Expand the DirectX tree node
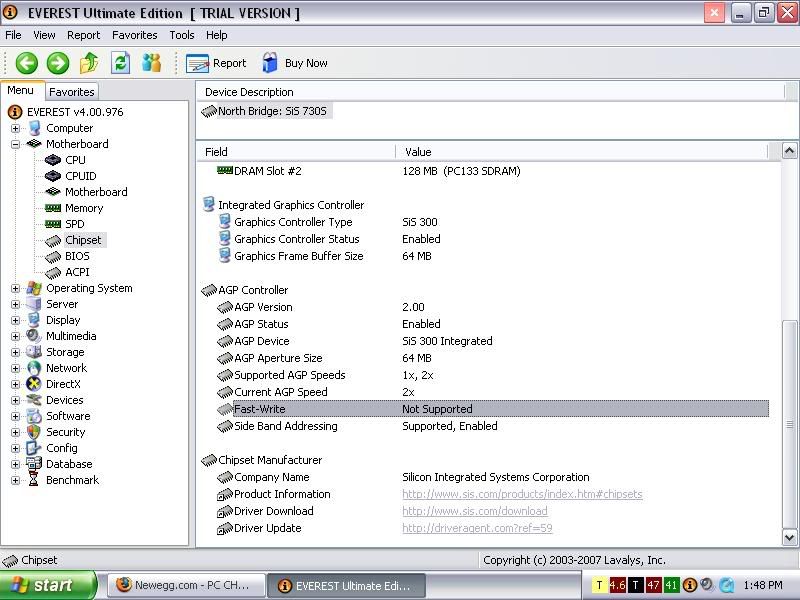This screenshot has height=600, width=800. (x=15, y=384)
